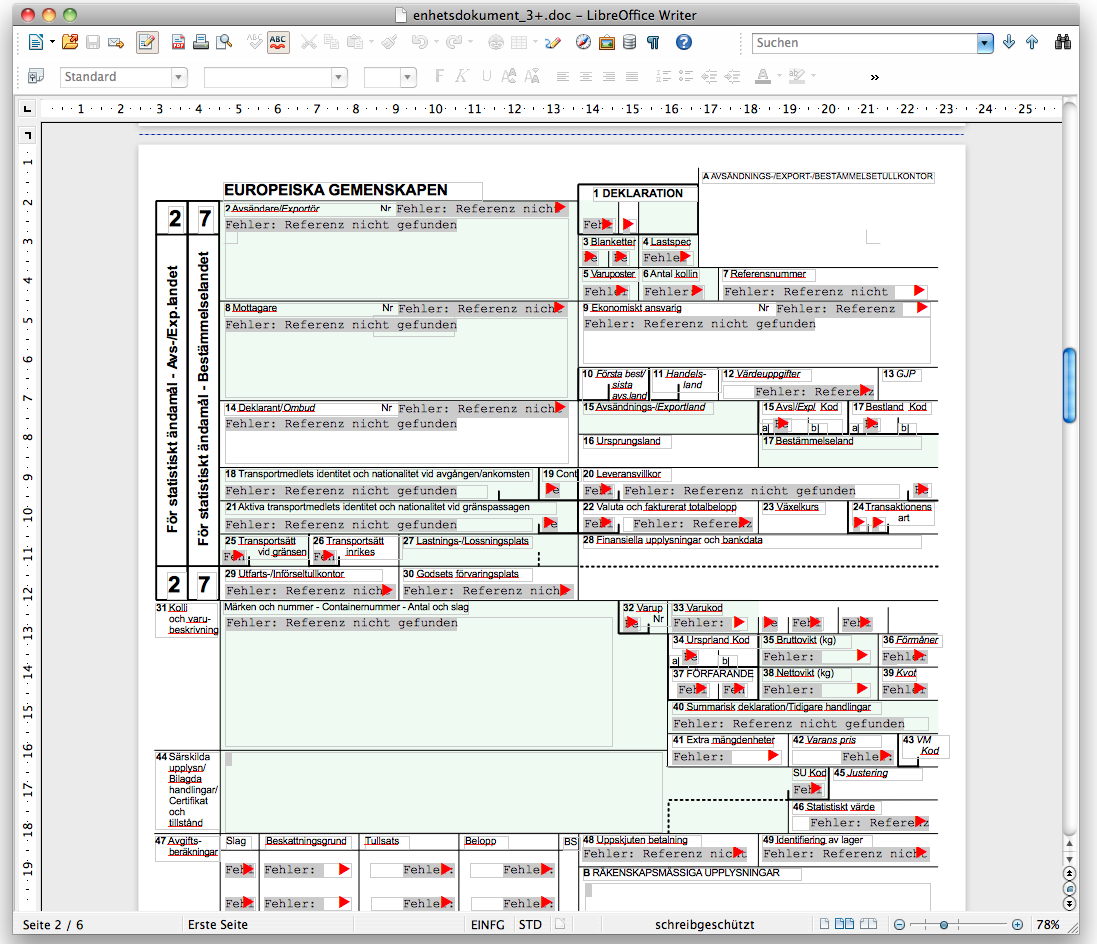
Task: Toggle automatic spell checking
Action: tap(278, 42)
